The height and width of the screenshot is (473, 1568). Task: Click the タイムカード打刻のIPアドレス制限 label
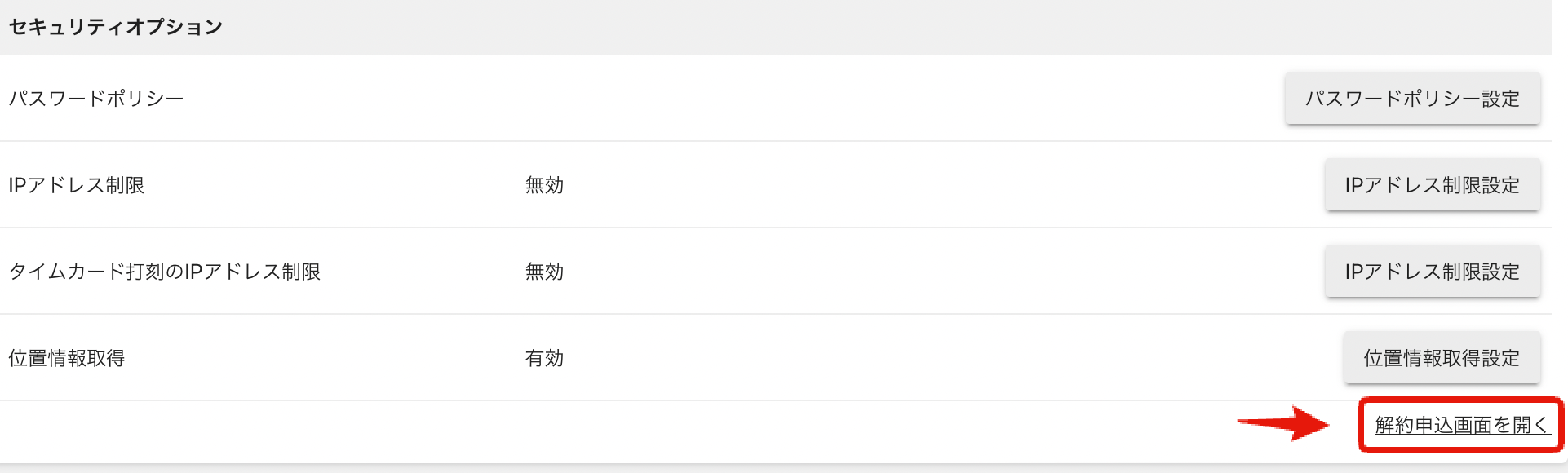pyautogui.click(x=165, y=272)
